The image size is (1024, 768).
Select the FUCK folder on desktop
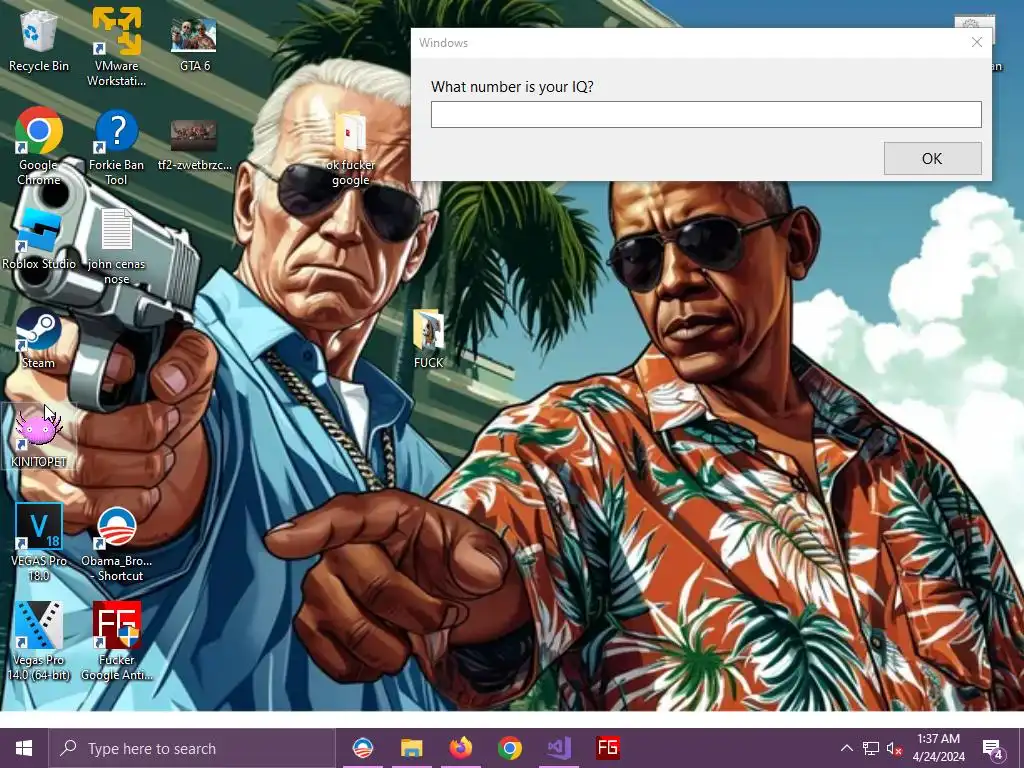click(428, 338)
